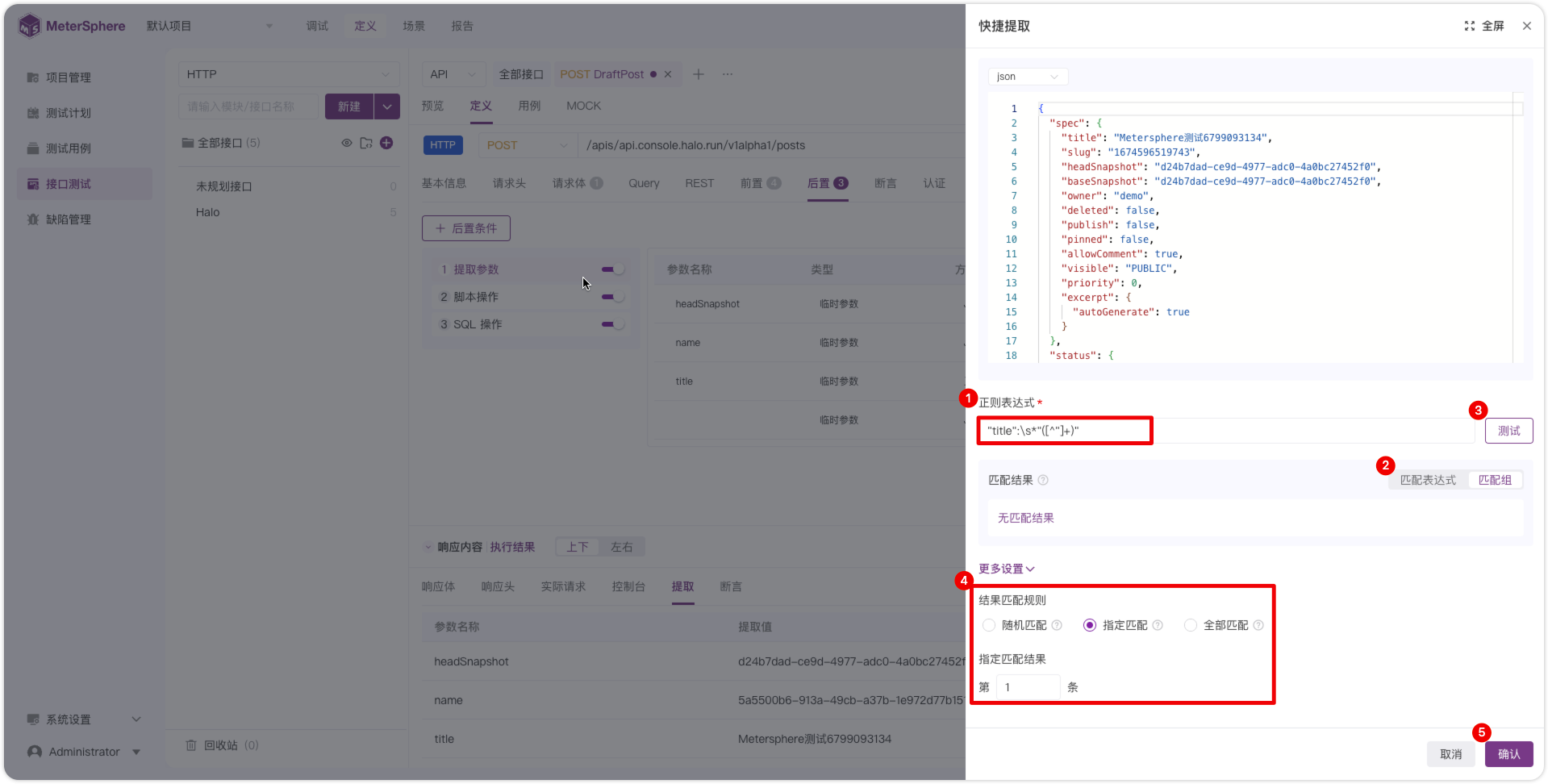Open the HTTP protocol dropdown
The image size is (1548, 784).
pos(289,74)
